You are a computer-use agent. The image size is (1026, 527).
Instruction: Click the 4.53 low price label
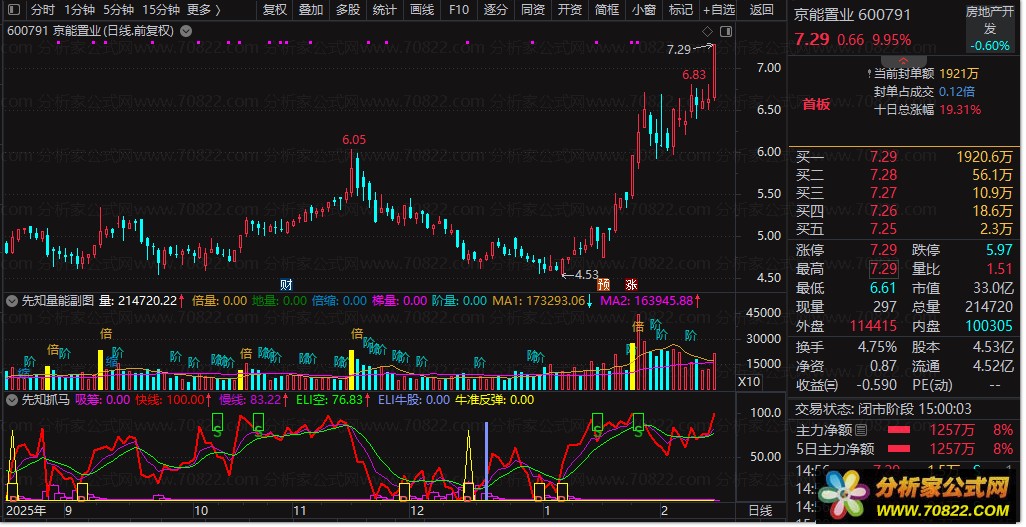[587, 274]
